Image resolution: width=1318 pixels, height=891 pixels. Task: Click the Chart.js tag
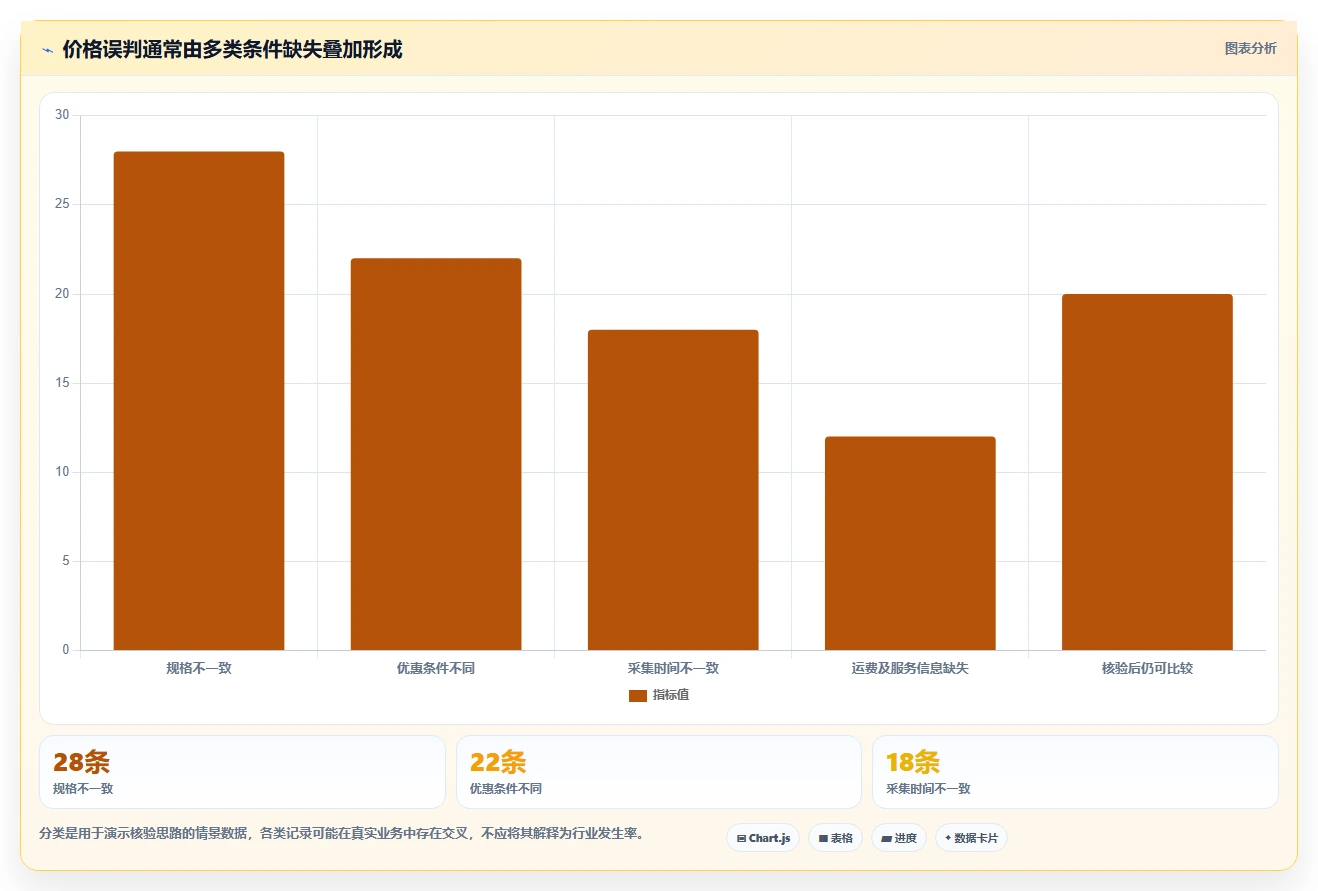pos(763,838)
